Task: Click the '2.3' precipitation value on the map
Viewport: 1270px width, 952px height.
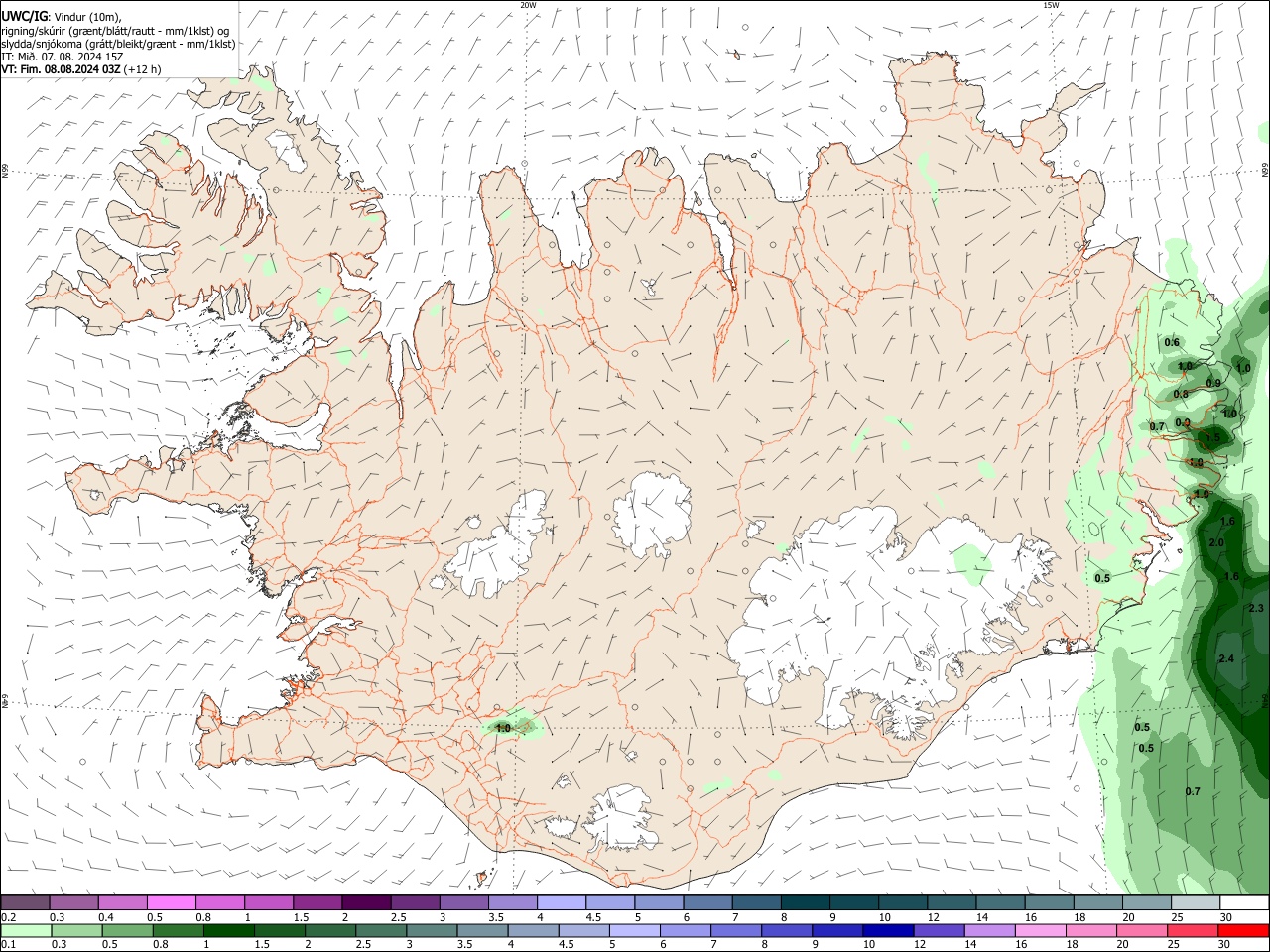Action: [x=1256, y=608]
